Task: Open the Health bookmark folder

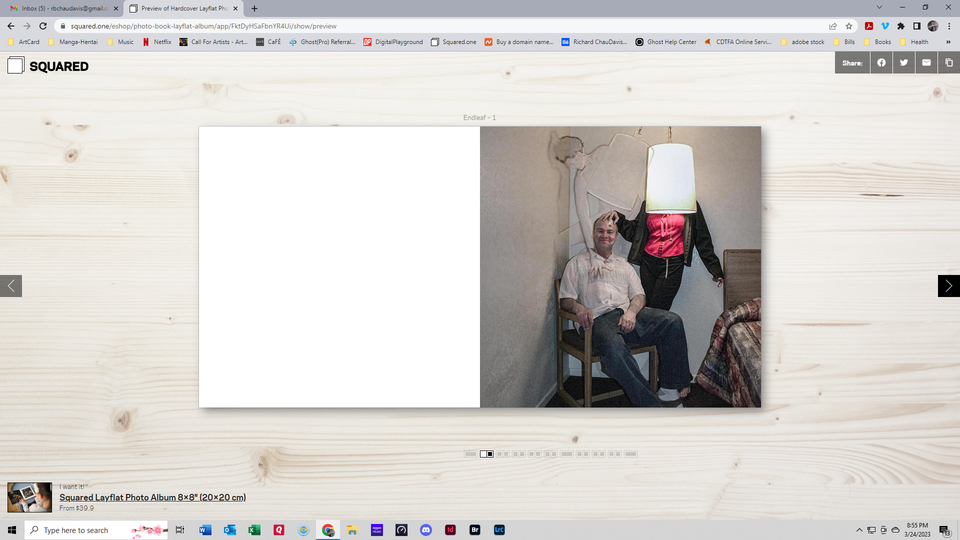Action: pos(914,42)
